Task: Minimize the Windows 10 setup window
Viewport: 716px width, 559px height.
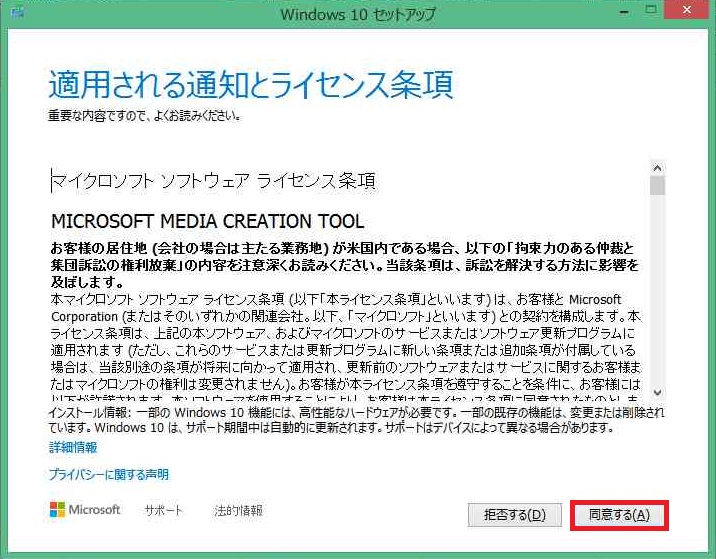Action: pos(624,11)
